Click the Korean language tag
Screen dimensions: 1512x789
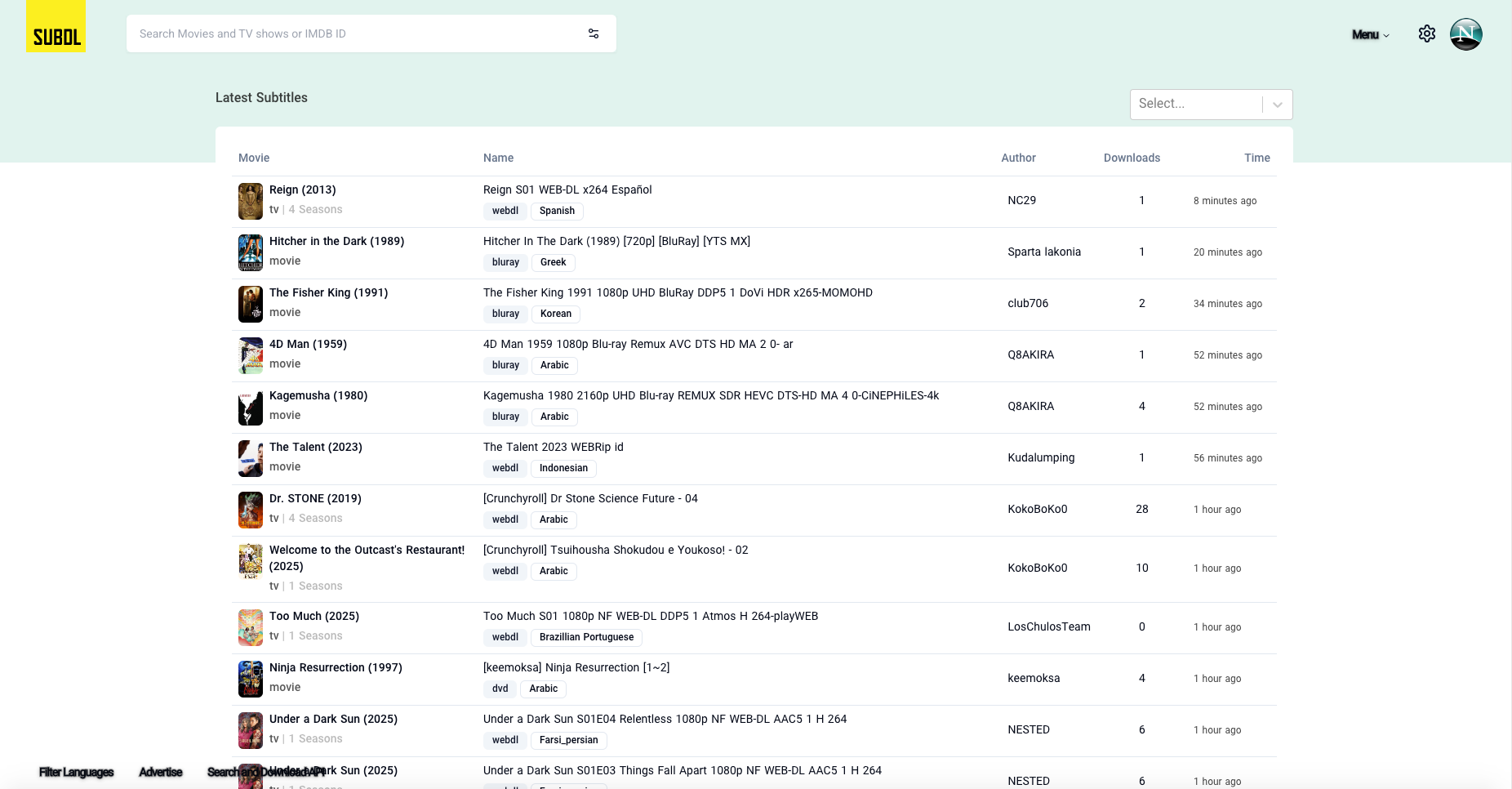556,314
